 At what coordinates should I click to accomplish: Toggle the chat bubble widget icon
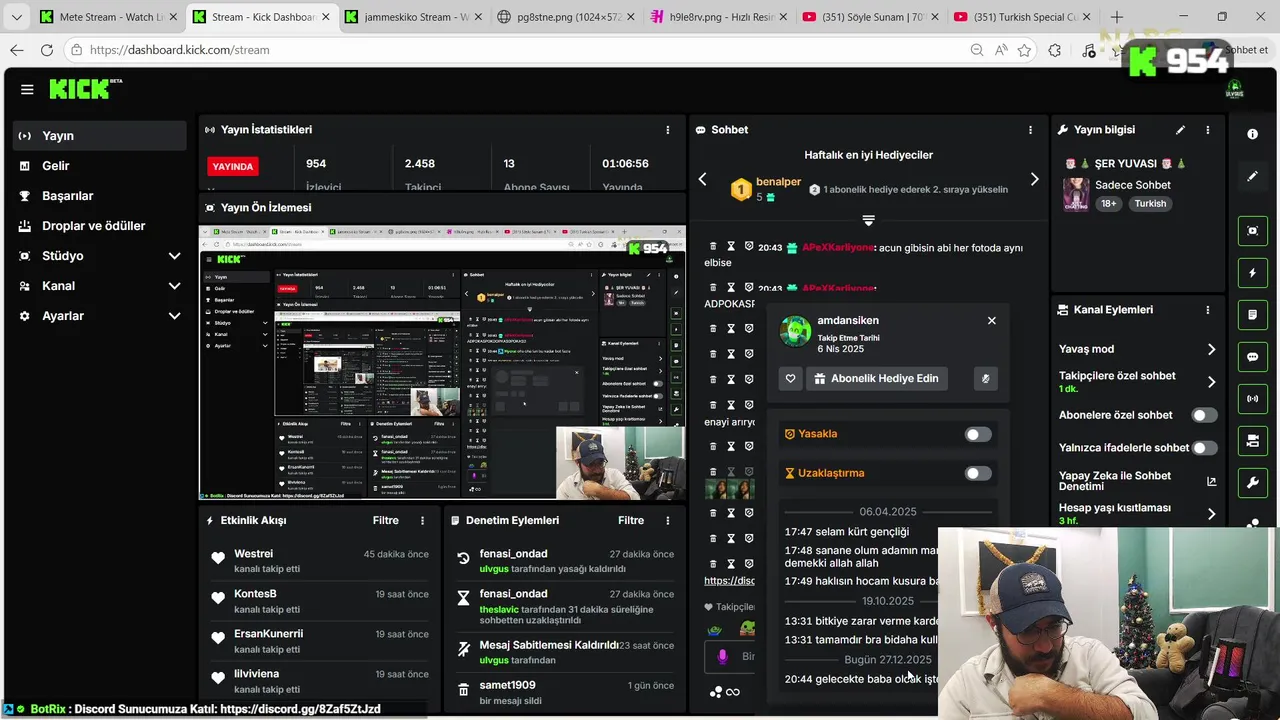click(1252, 357)
